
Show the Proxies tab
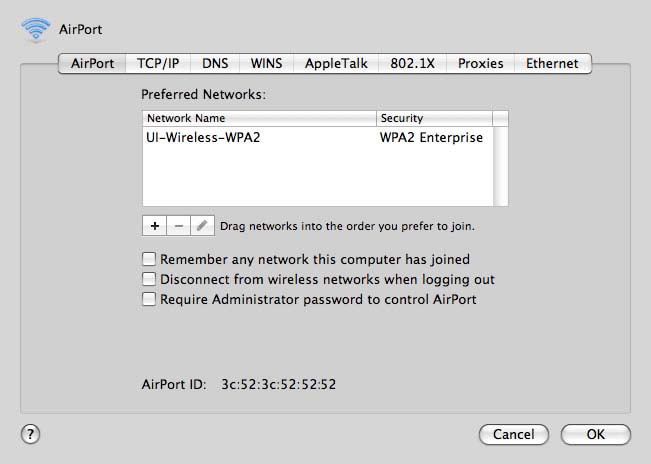point(480,63)
